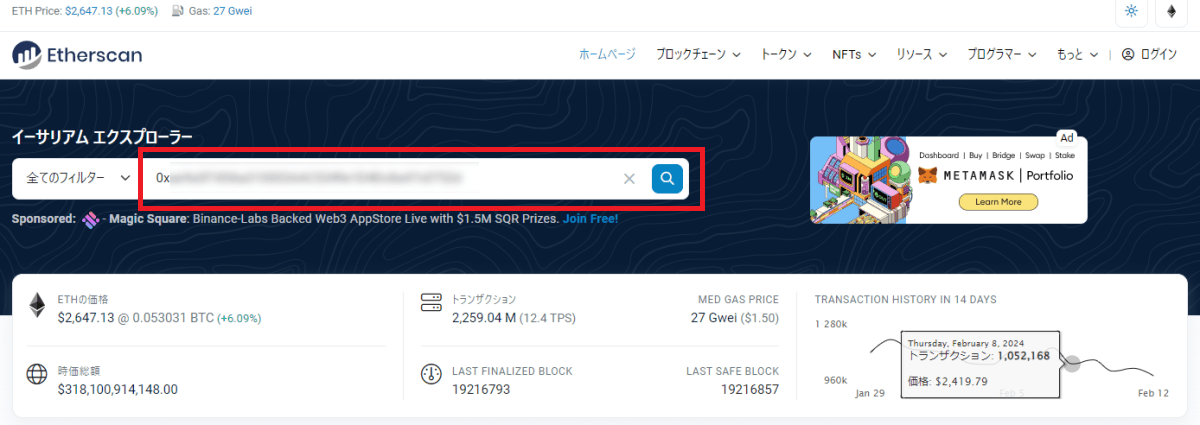Viewport: 1200px width, 425px height.
Task: Clear the search field with X icon
Action: (629, 178)
